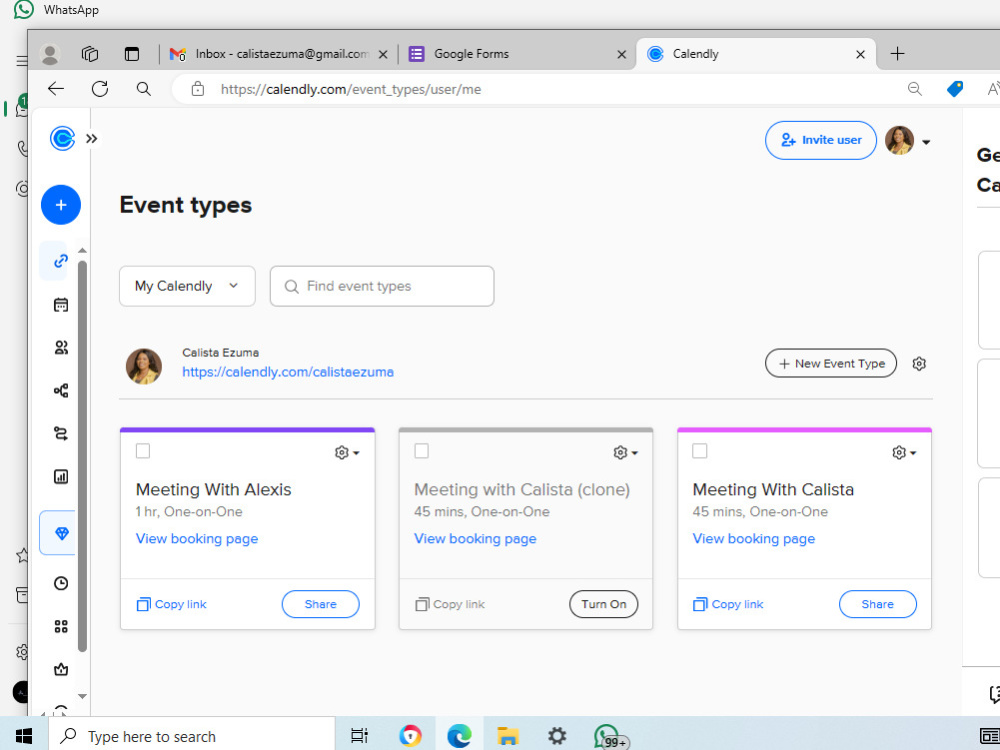This screenshot has width=1000, height=750.
Task: Open gear dropdown on Meeting With Calista card
Action: pyautogui.click(x=904, y=452)
